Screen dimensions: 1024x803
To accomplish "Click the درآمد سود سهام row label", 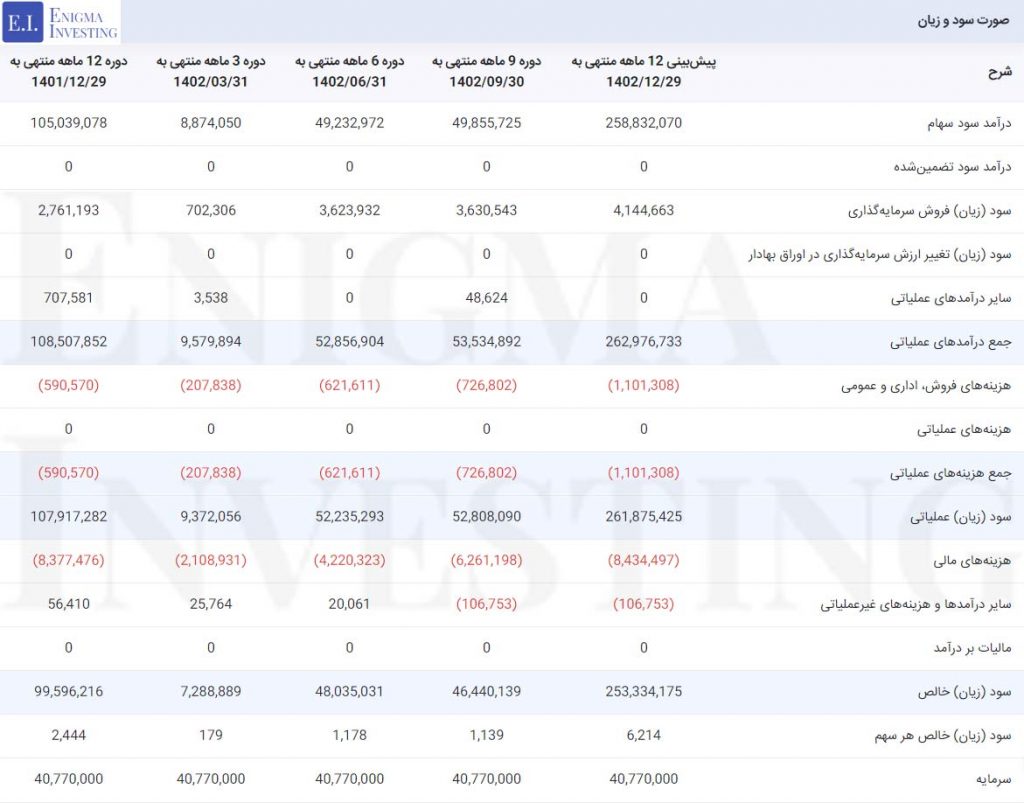I will [969, 123].
